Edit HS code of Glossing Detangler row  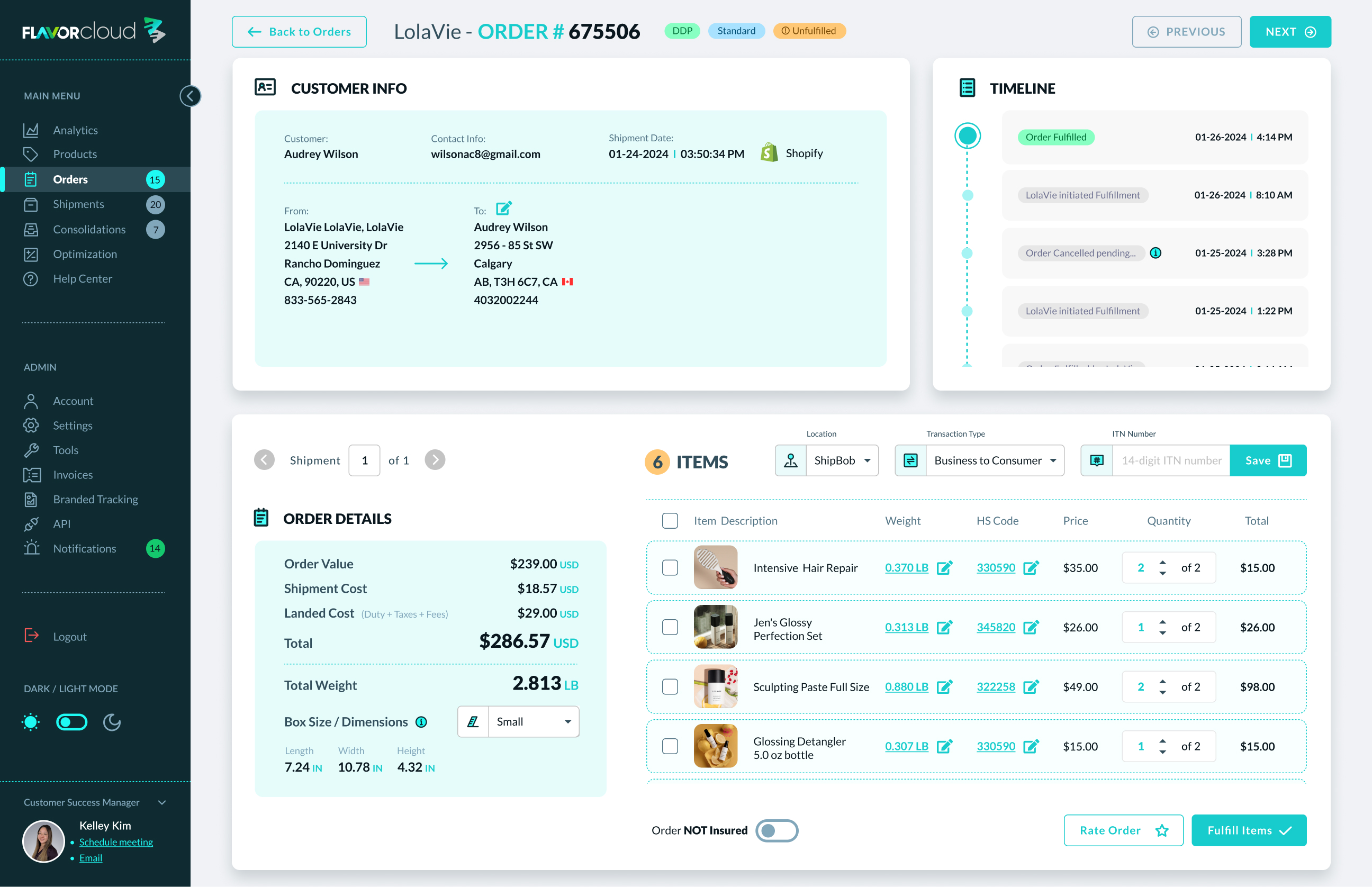tap(1031, 746)
